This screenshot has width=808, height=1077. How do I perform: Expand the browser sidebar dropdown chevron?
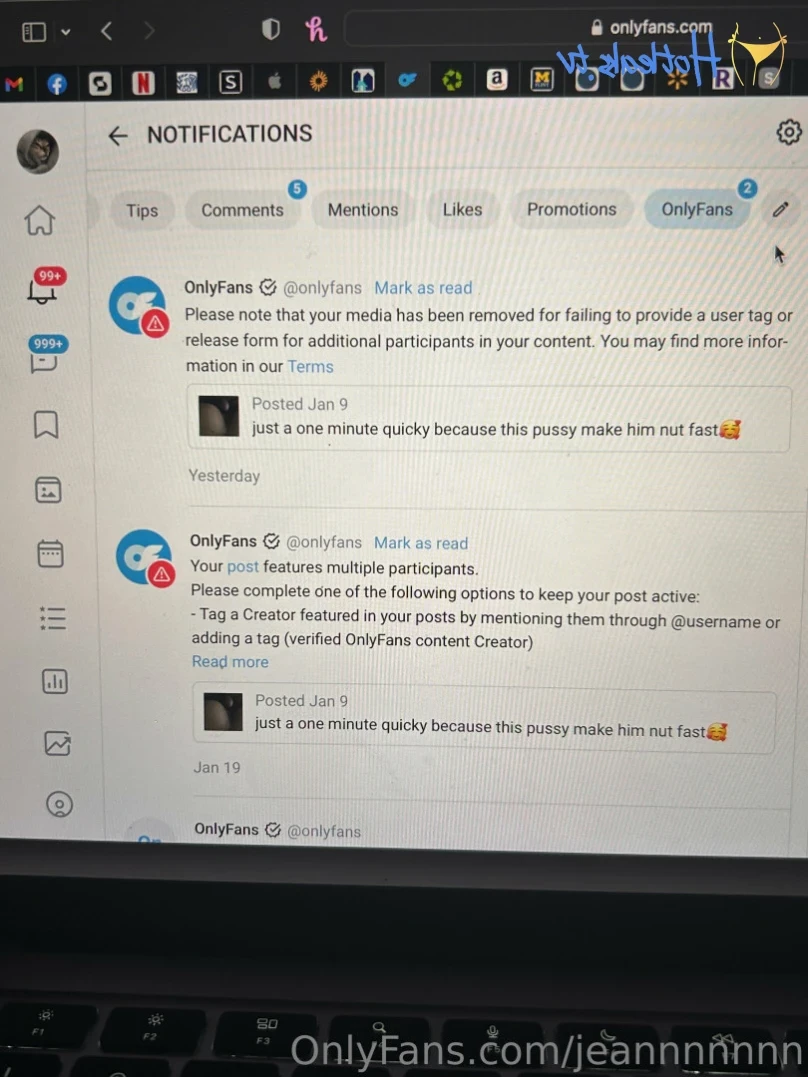[x=65, y=32]
